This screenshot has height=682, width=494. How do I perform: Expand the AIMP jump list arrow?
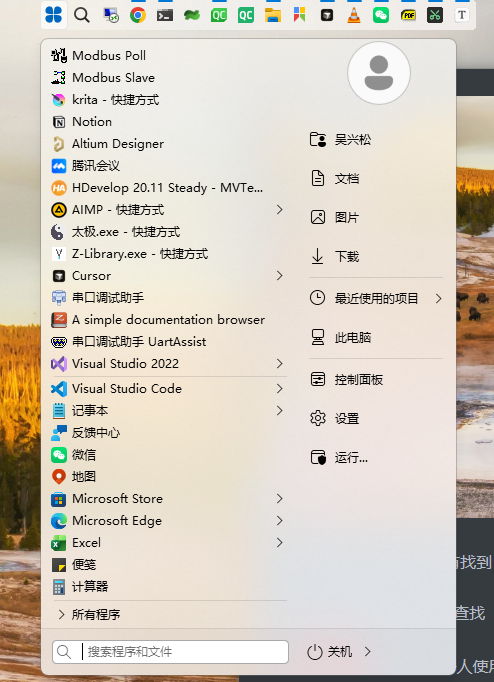click(280, 210)
